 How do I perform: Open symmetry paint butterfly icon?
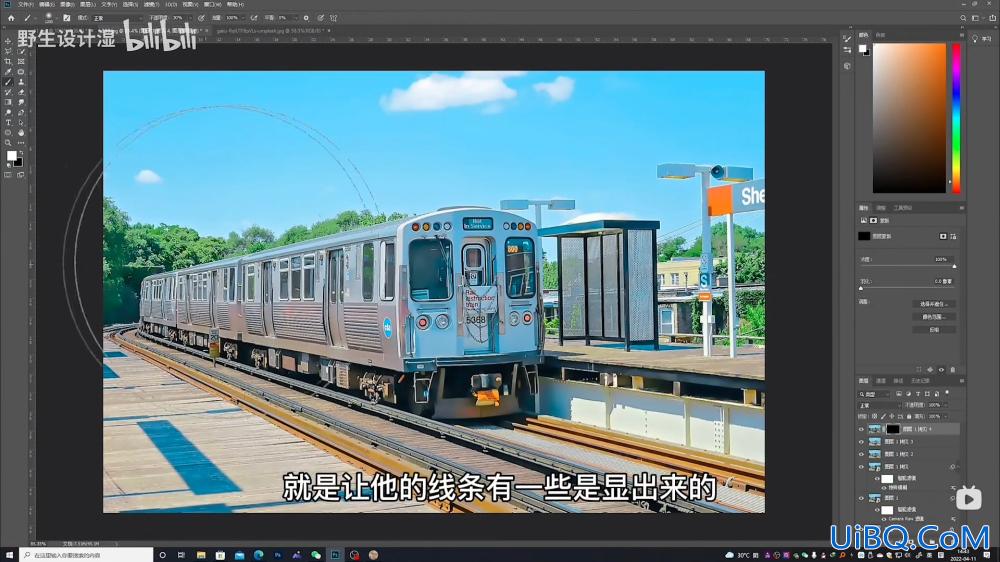[x=334, y=18]
